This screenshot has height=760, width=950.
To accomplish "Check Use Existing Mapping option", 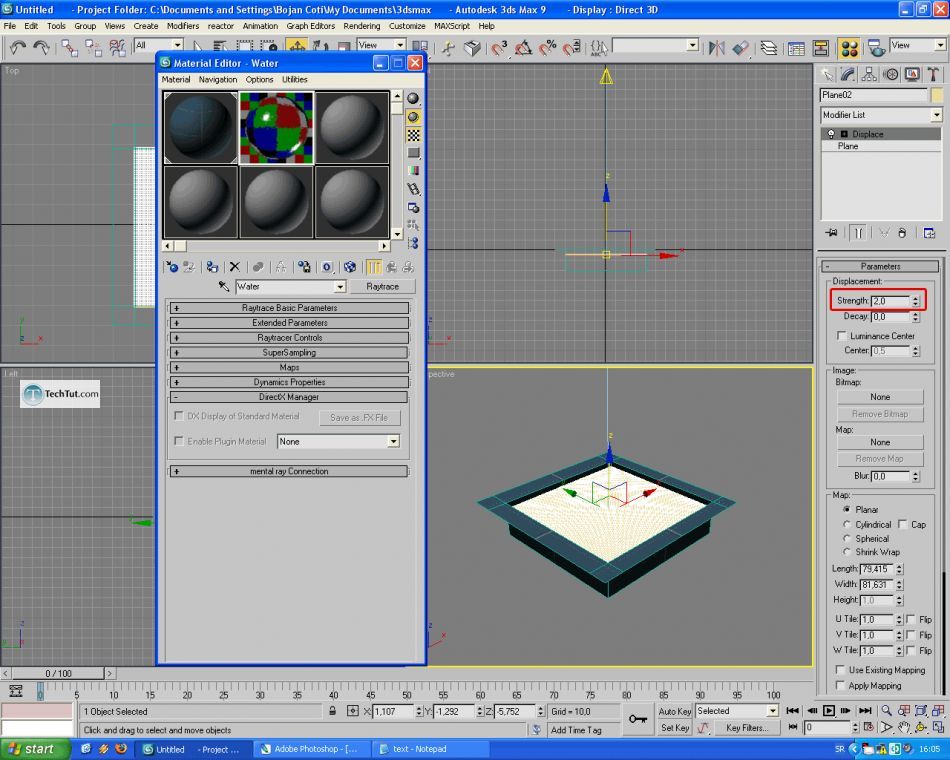I will tap(841, 670).
